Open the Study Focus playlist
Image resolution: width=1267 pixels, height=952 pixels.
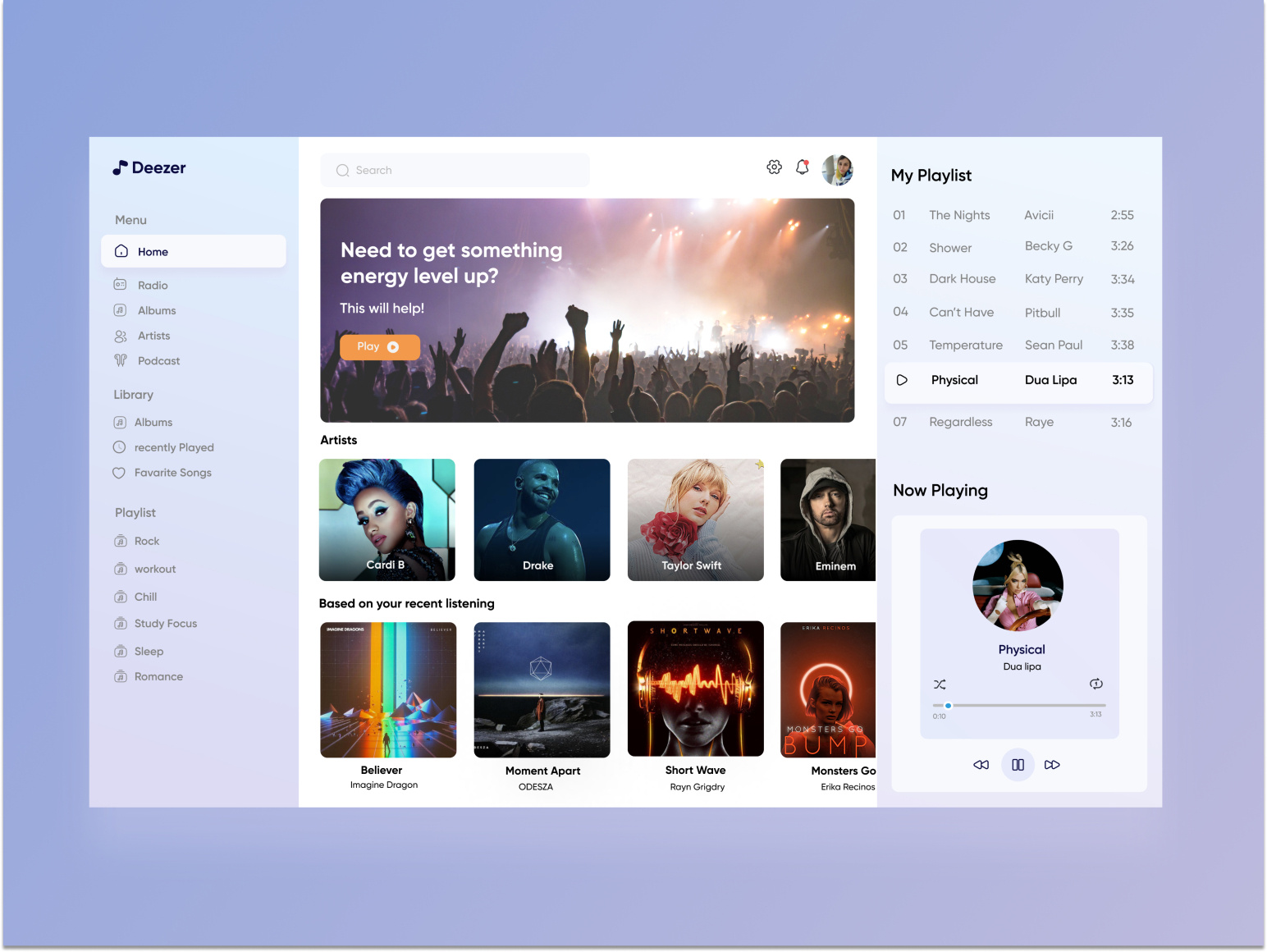pos(165,623)
